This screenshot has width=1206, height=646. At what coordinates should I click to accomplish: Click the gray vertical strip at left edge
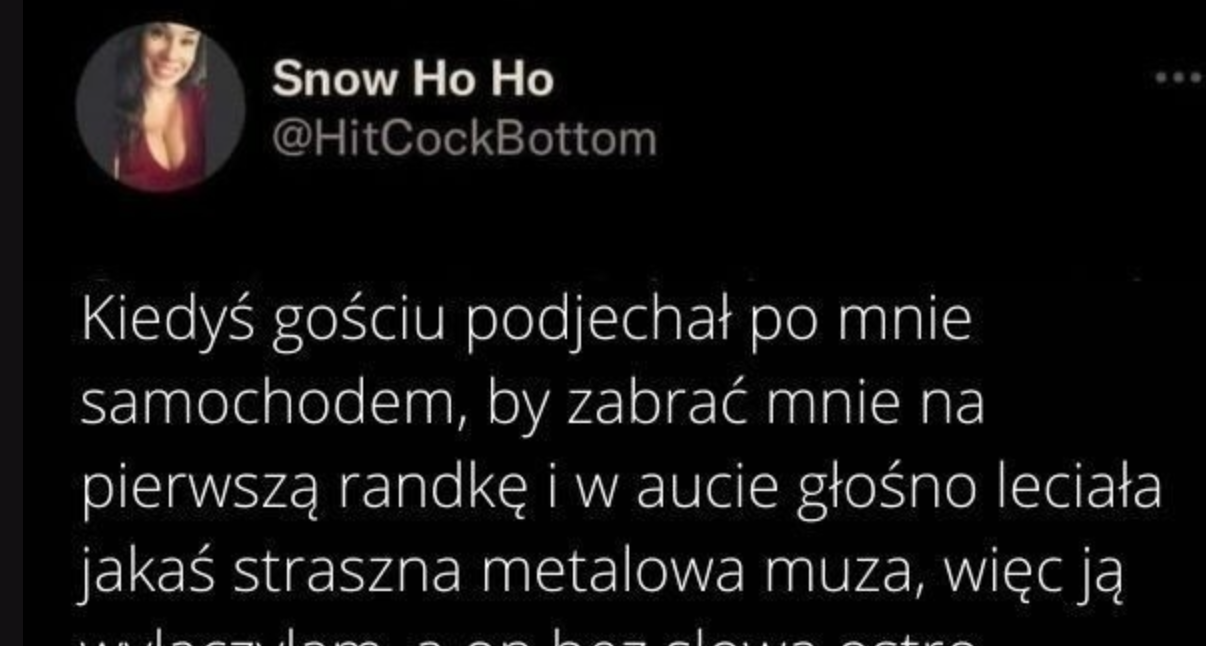[x=11, y=323]
